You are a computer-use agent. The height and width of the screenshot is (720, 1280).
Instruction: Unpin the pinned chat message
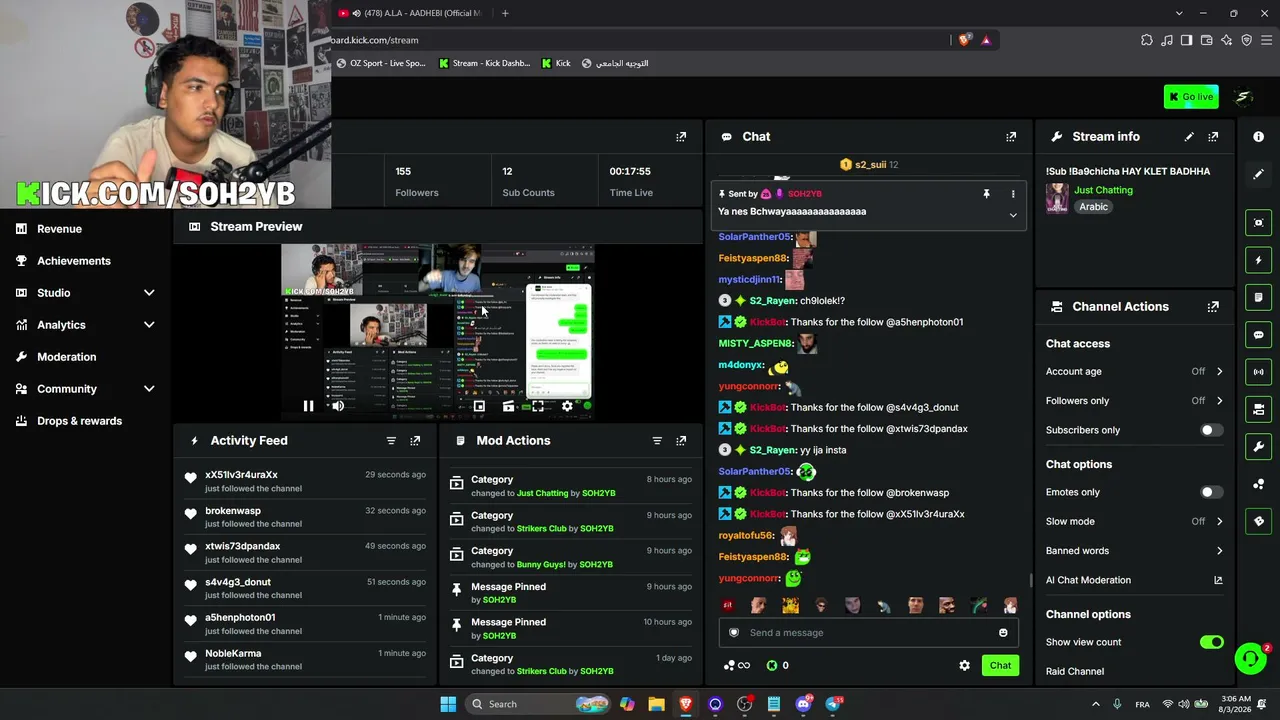coord(986,194)
